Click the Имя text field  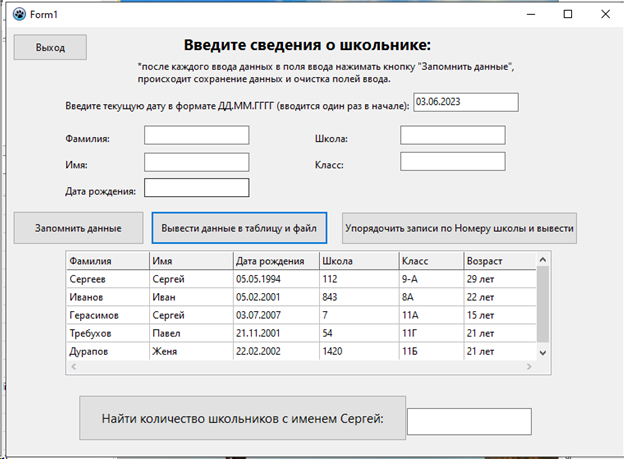pos(196,162)
